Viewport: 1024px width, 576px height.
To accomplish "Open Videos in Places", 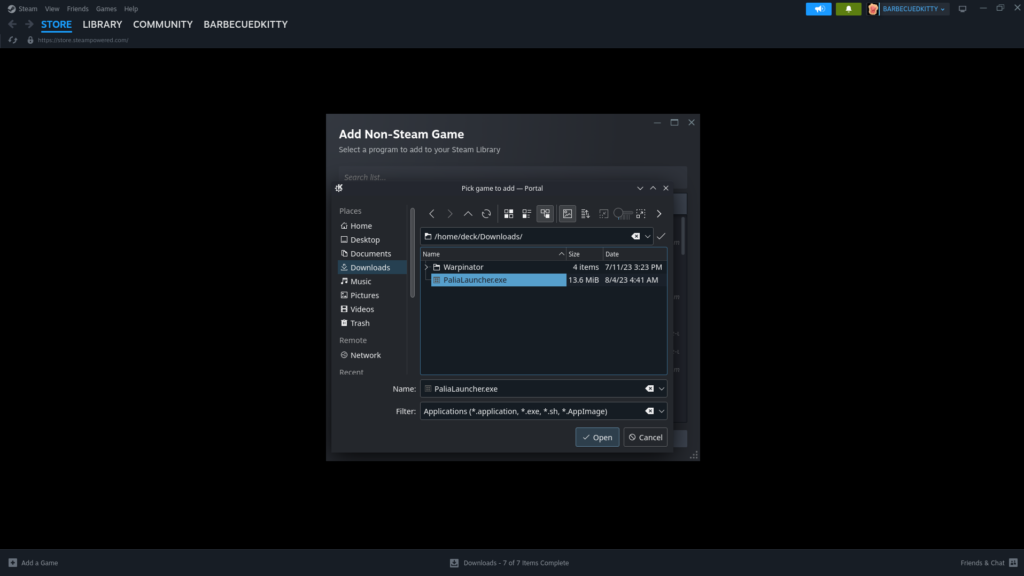I will pos(372,309).
